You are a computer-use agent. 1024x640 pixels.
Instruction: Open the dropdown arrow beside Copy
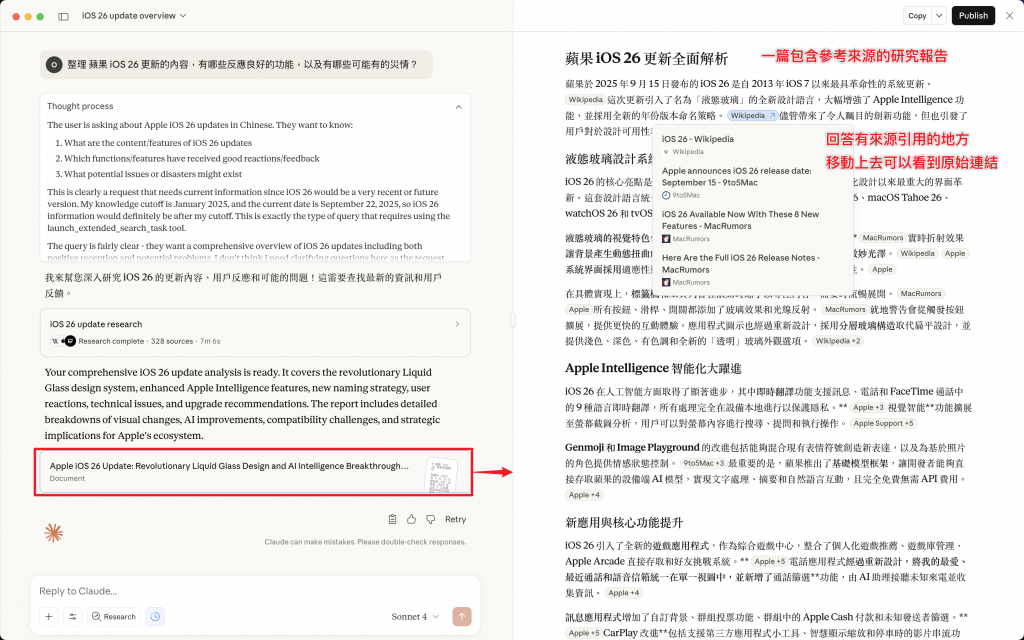point(938,16)
